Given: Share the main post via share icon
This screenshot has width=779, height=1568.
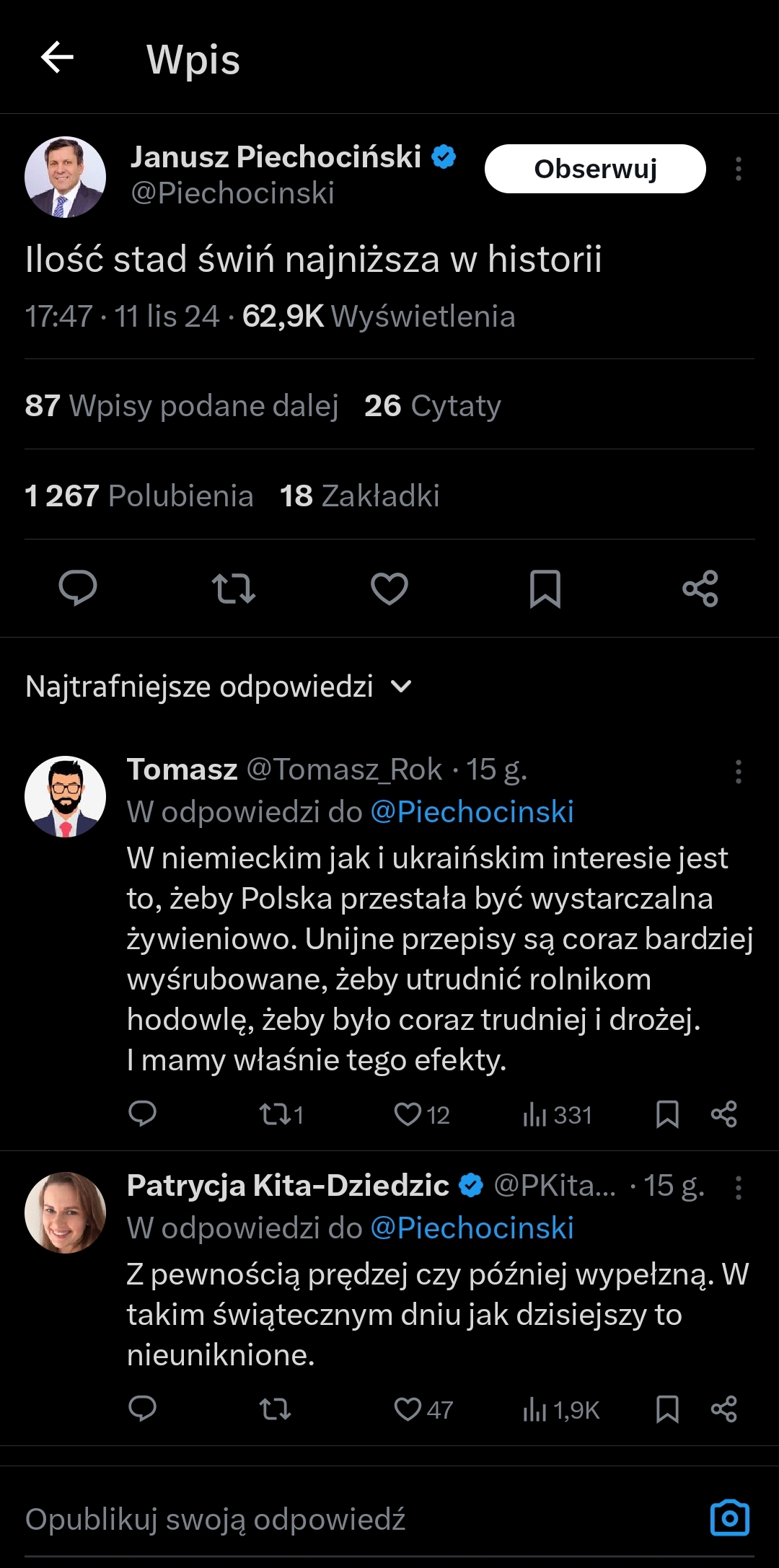Looking at the screenshot, I should point(700,588).
